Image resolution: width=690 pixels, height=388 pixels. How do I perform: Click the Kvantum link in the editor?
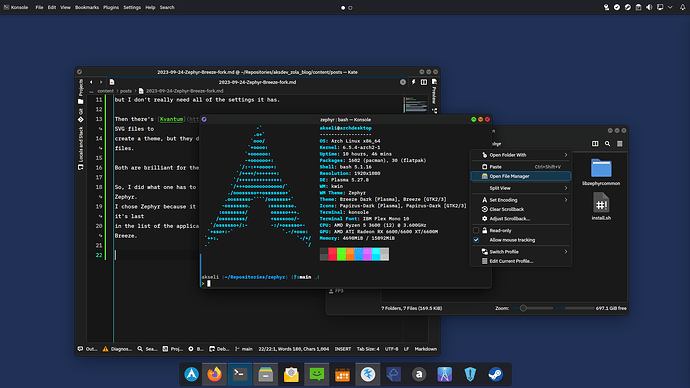(x=171, y=119)
